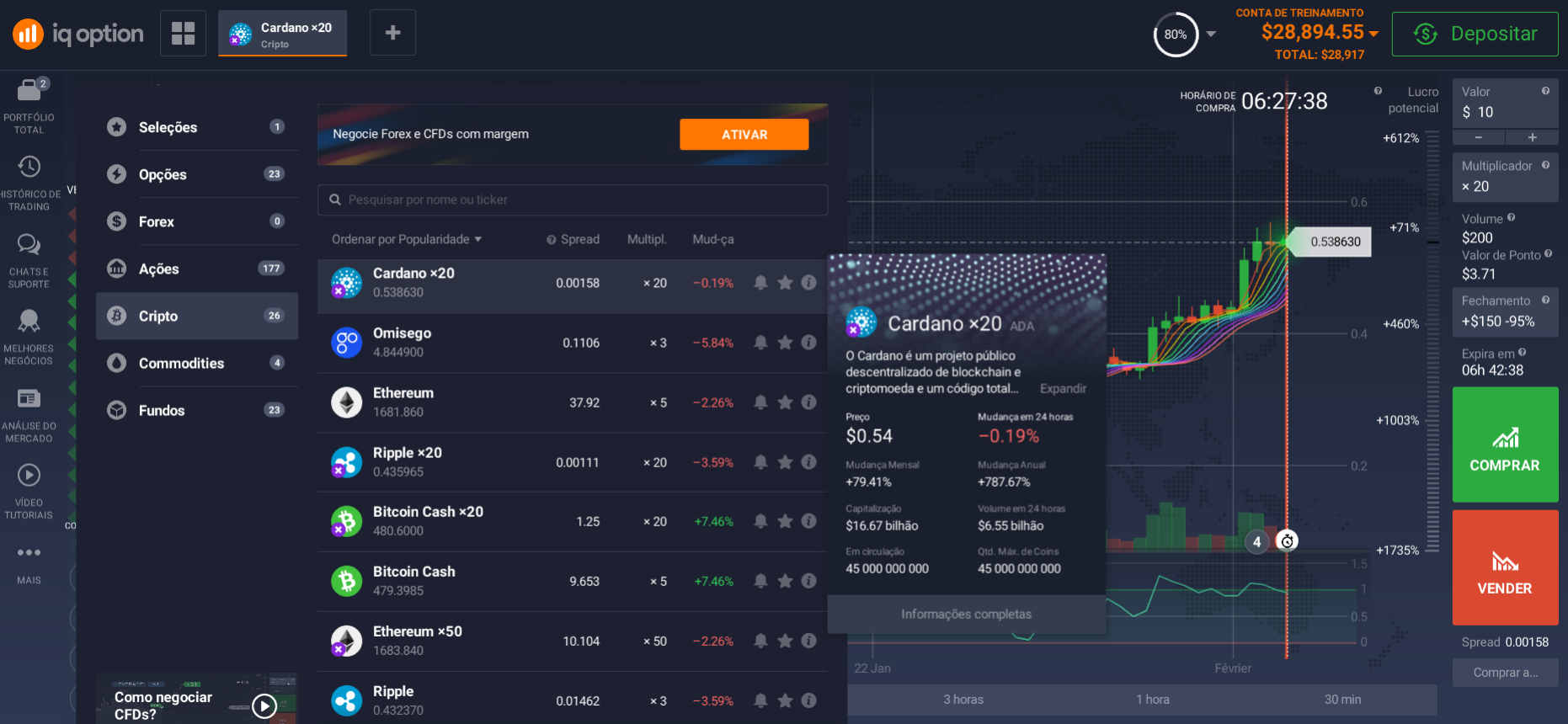Select 30 min chart timeframe
This screenshot has width=1568, height=724.
(x=1342, y=700)
